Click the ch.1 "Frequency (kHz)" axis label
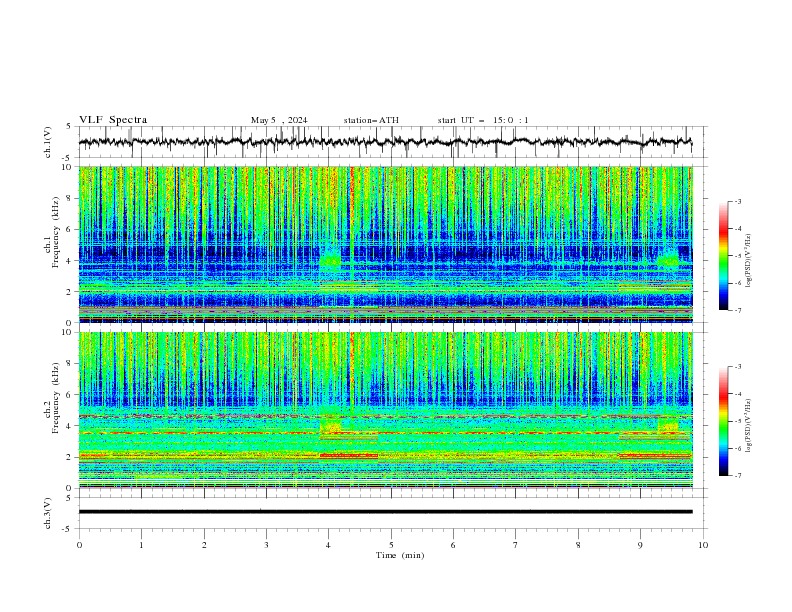Image resolution: width=792 pixels, height=612 pixels. [x=56, y=233]
